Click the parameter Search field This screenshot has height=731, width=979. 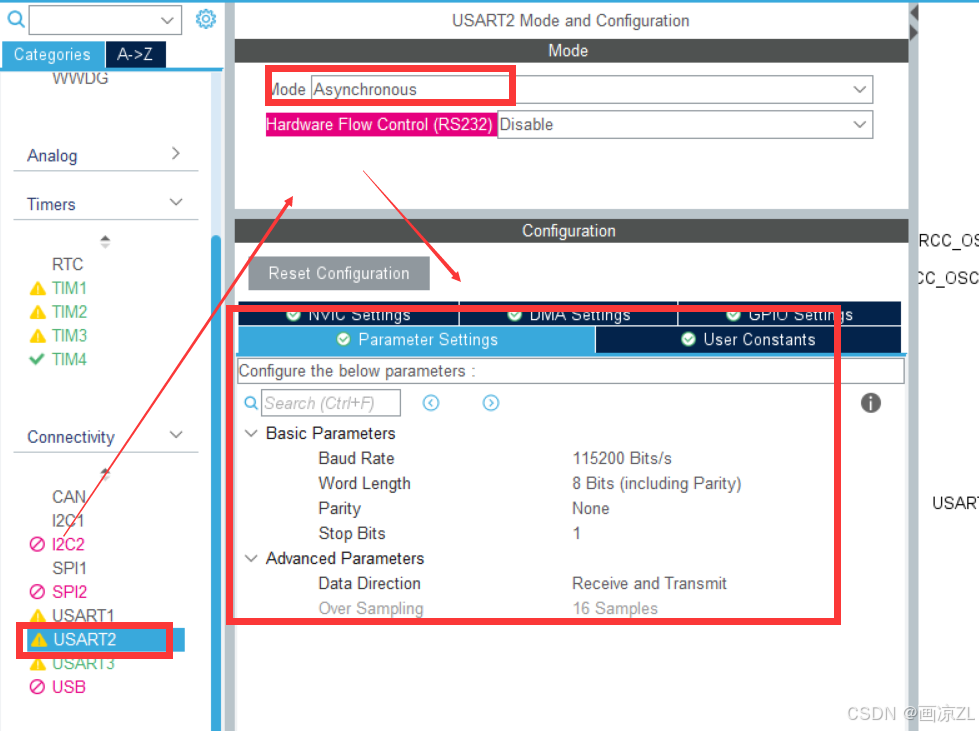coord(331,403)
